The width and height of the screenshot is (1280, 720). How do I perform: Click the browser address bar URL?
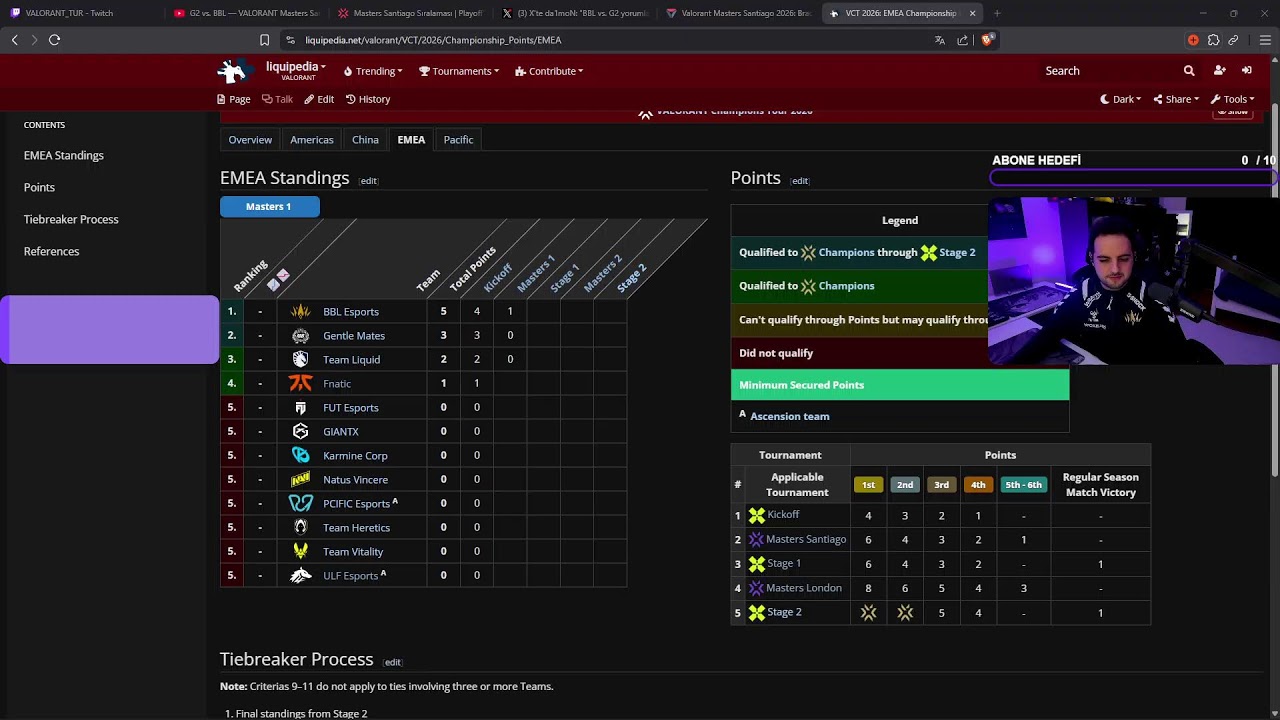433,40
